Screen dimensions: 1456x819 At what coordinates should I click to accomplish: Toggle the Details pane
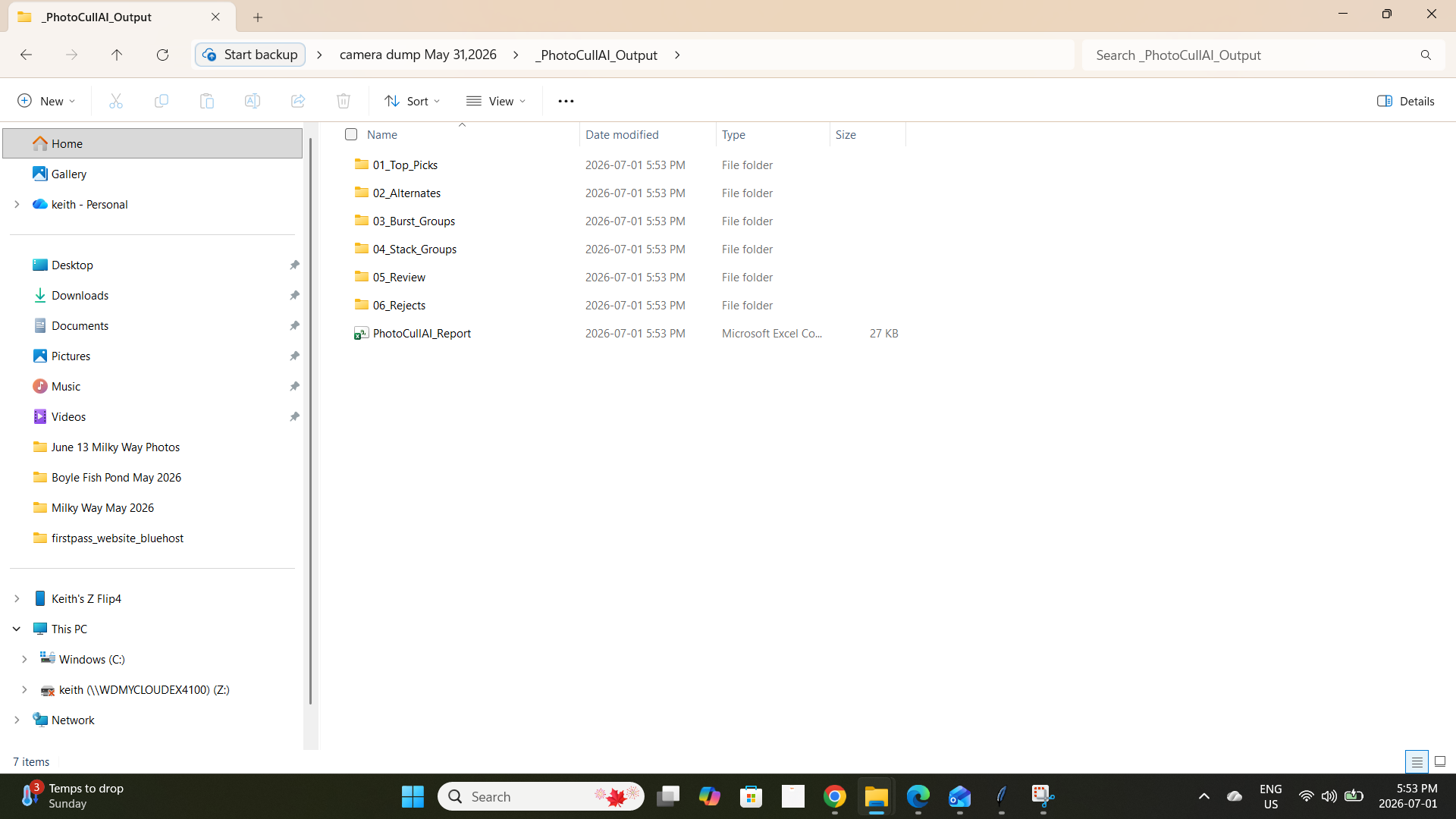pyautogui.click(x=1406, y=101)
